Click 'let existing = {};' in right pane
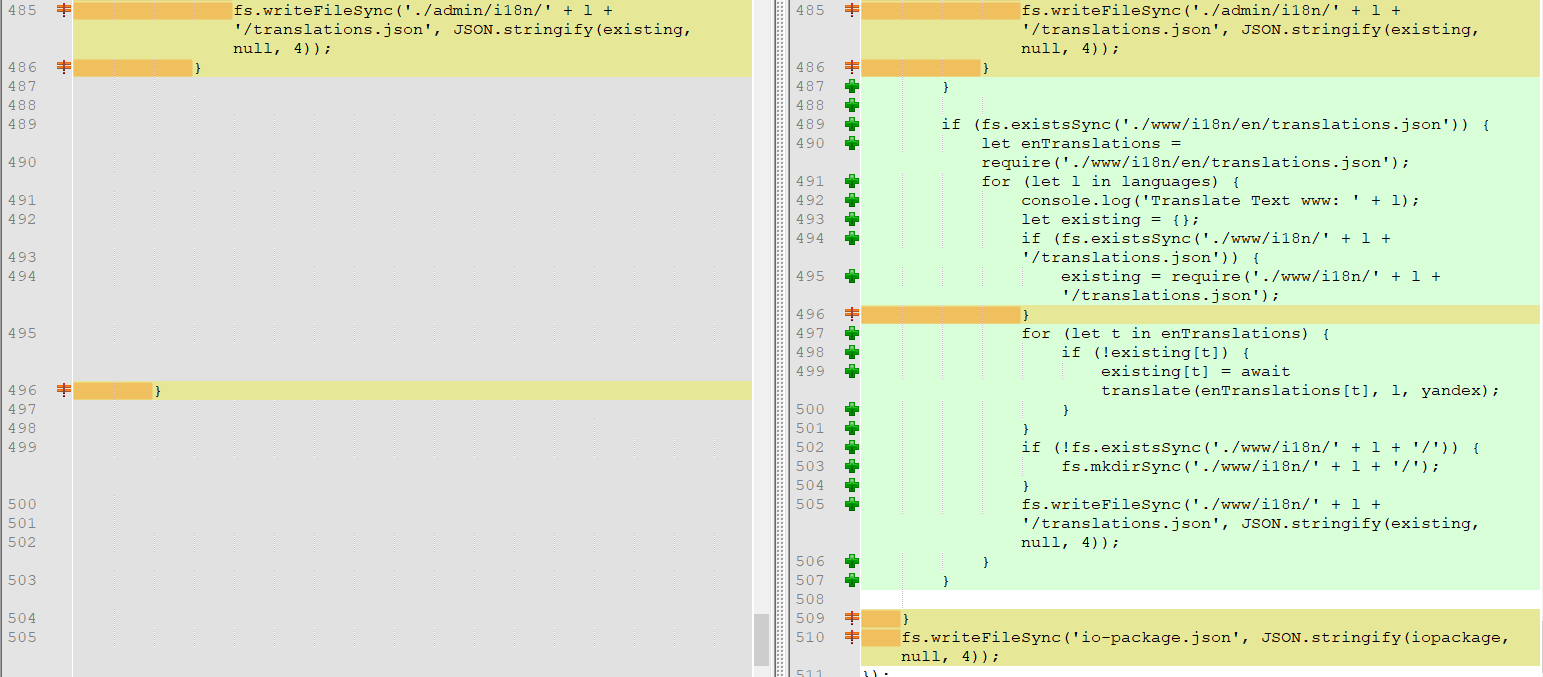This screenshot has width=1543, height=677. click(x=1110, y=219)
